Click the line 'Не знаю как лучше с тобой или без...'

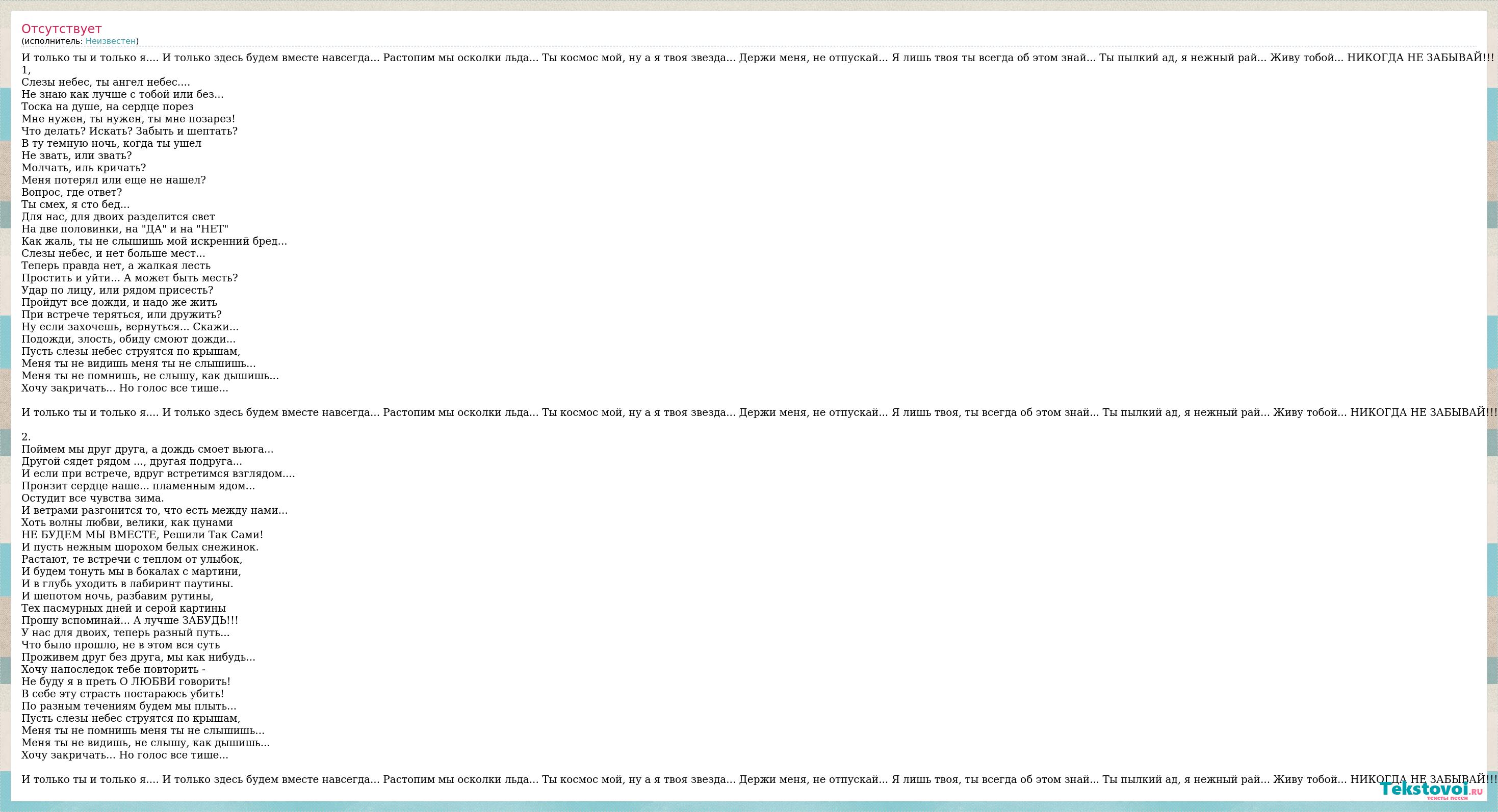[x=123, y=94]
